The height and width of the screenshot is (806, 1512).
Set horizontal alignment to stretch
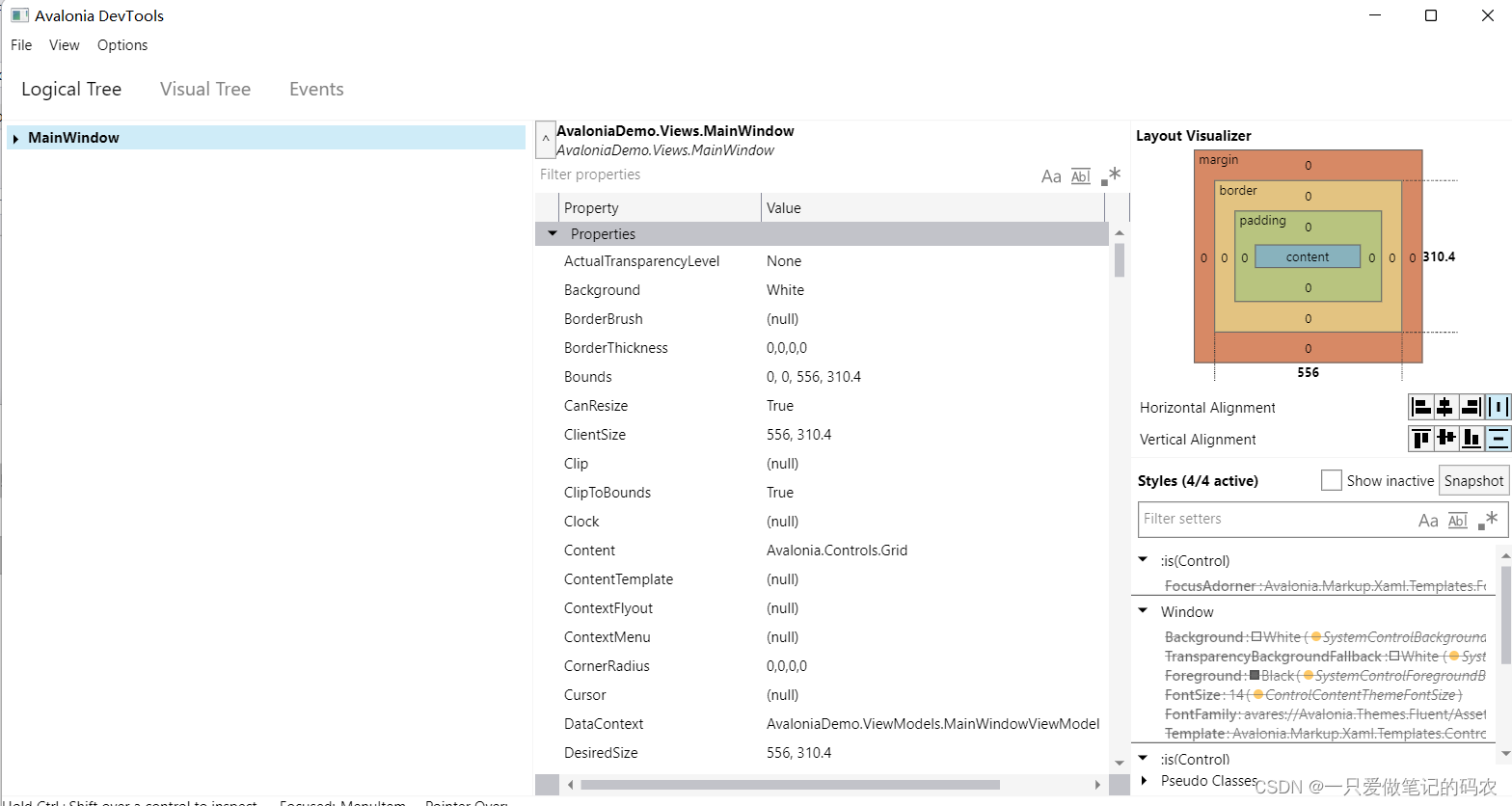1497,407
